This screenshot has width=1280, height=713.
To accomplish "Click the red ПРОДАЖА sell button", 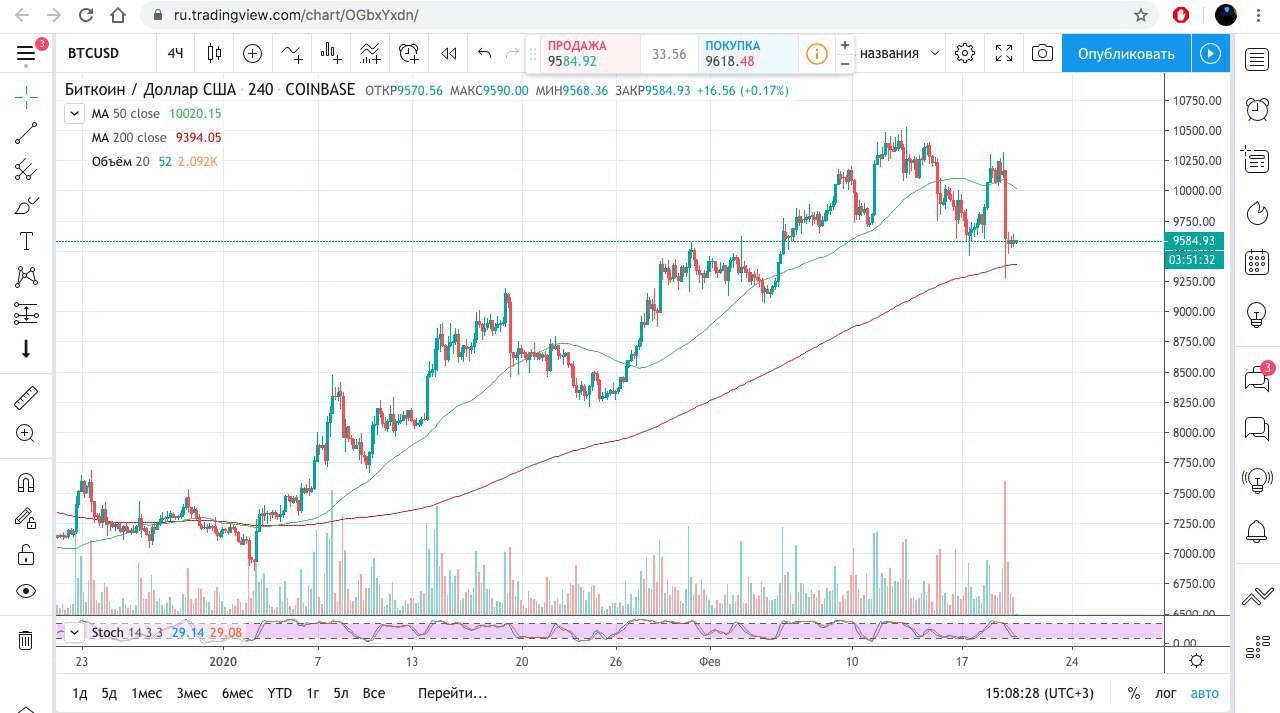I will click(590, 54).
